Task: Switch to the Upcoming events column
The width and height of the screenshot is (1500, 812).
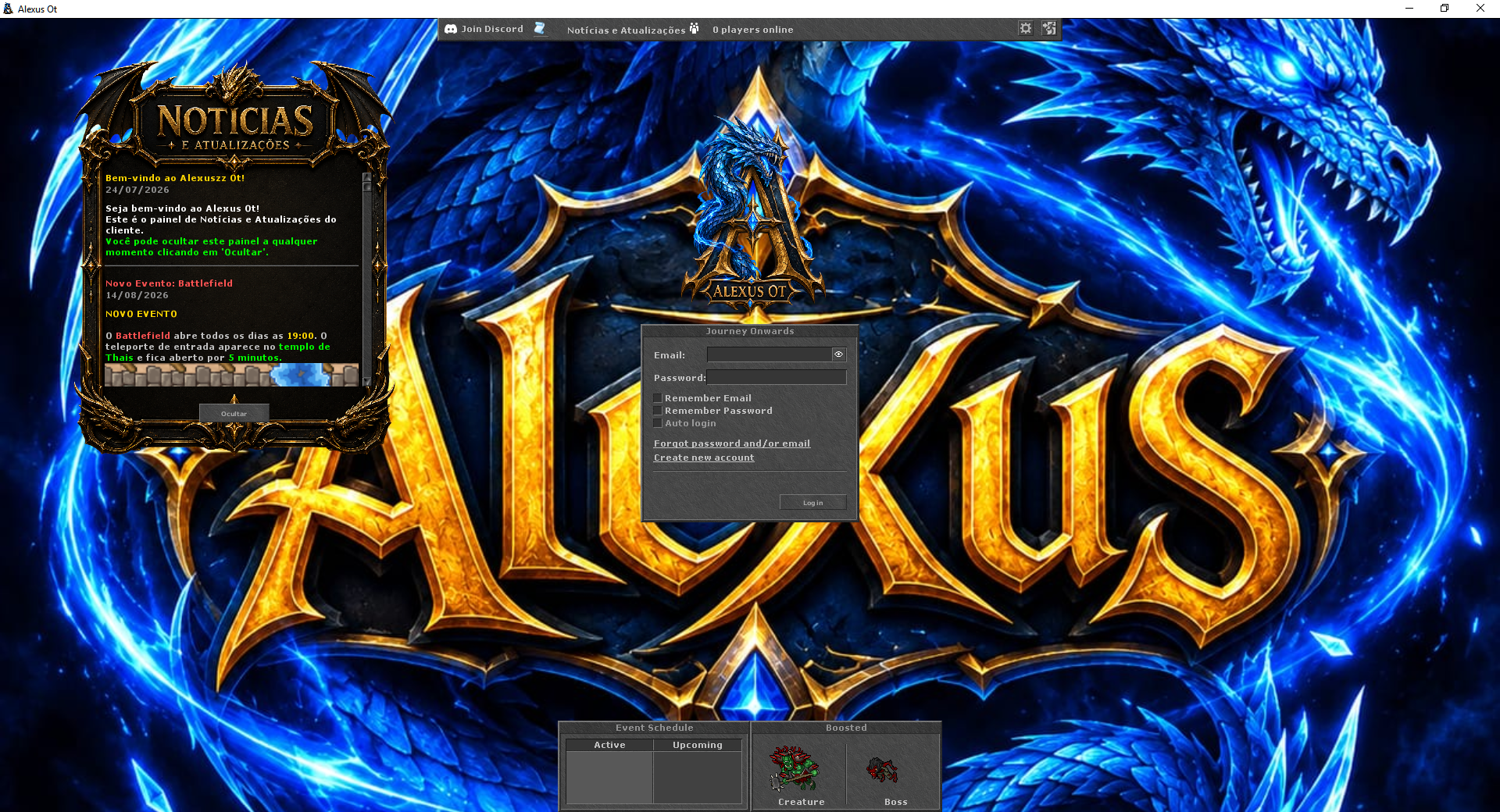Action: (x=698, y=745)
